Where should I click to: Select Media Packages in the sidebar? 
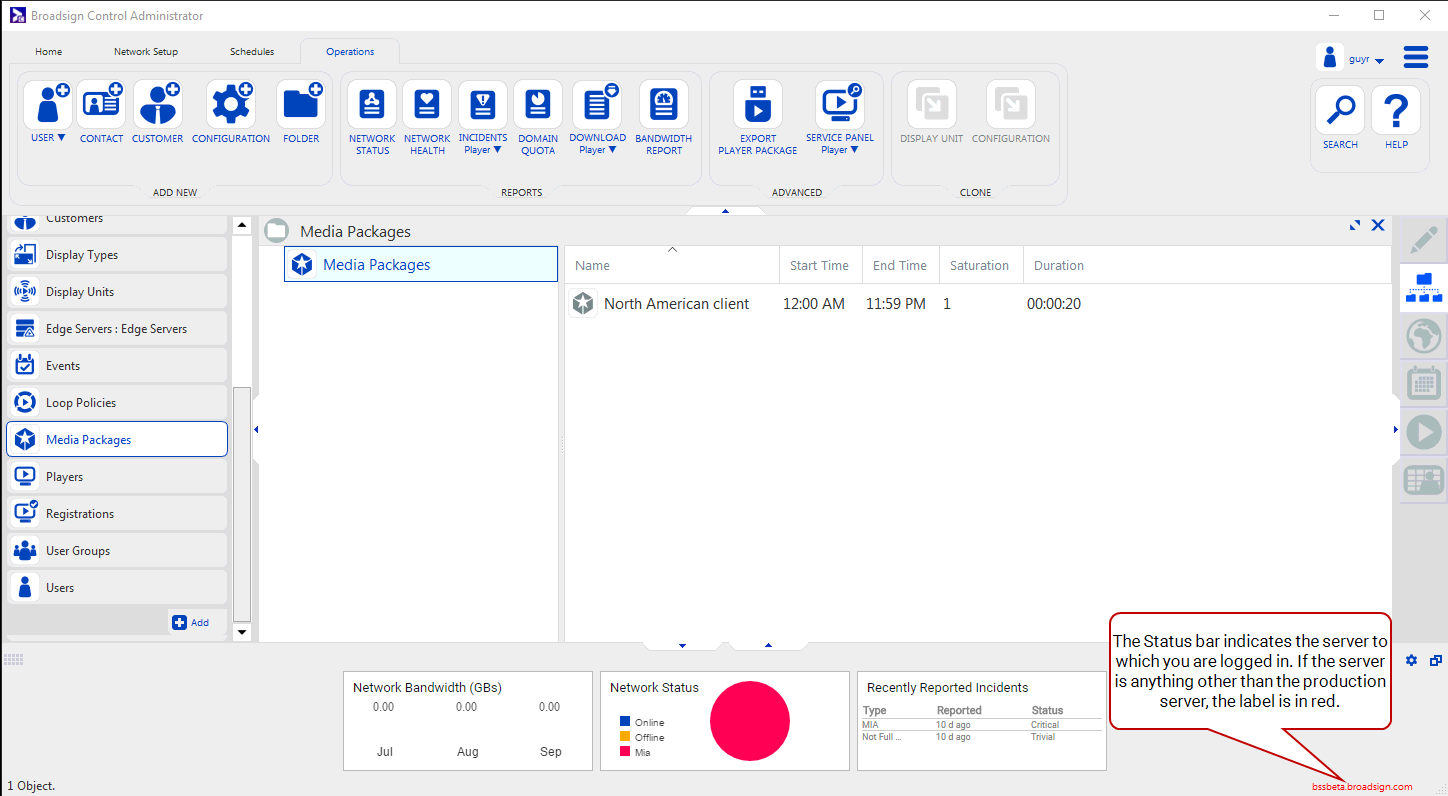coord(117,440)
